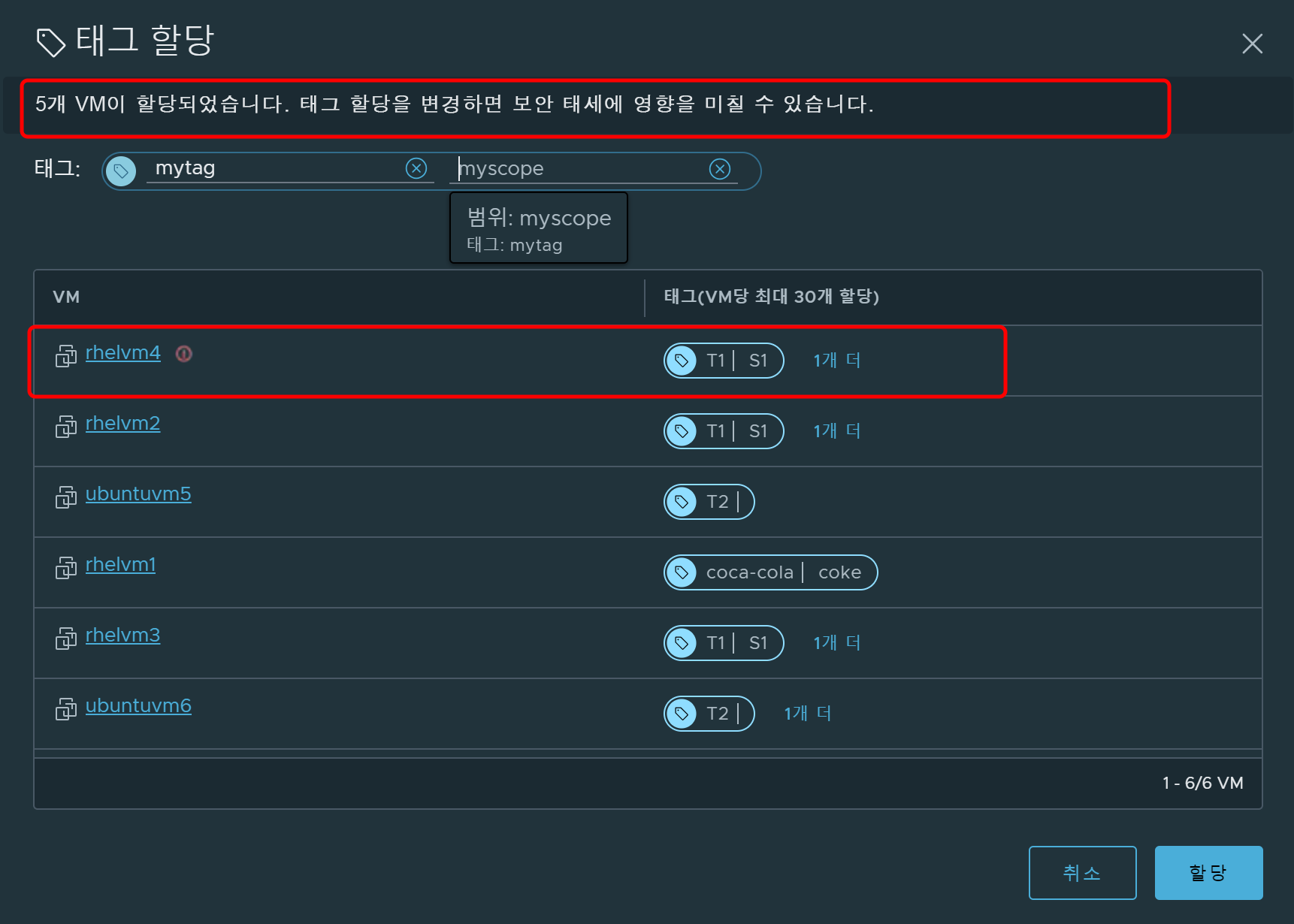Open the rhelvm4 VM link
The image size is (1294, 924).
coord(123,352)
